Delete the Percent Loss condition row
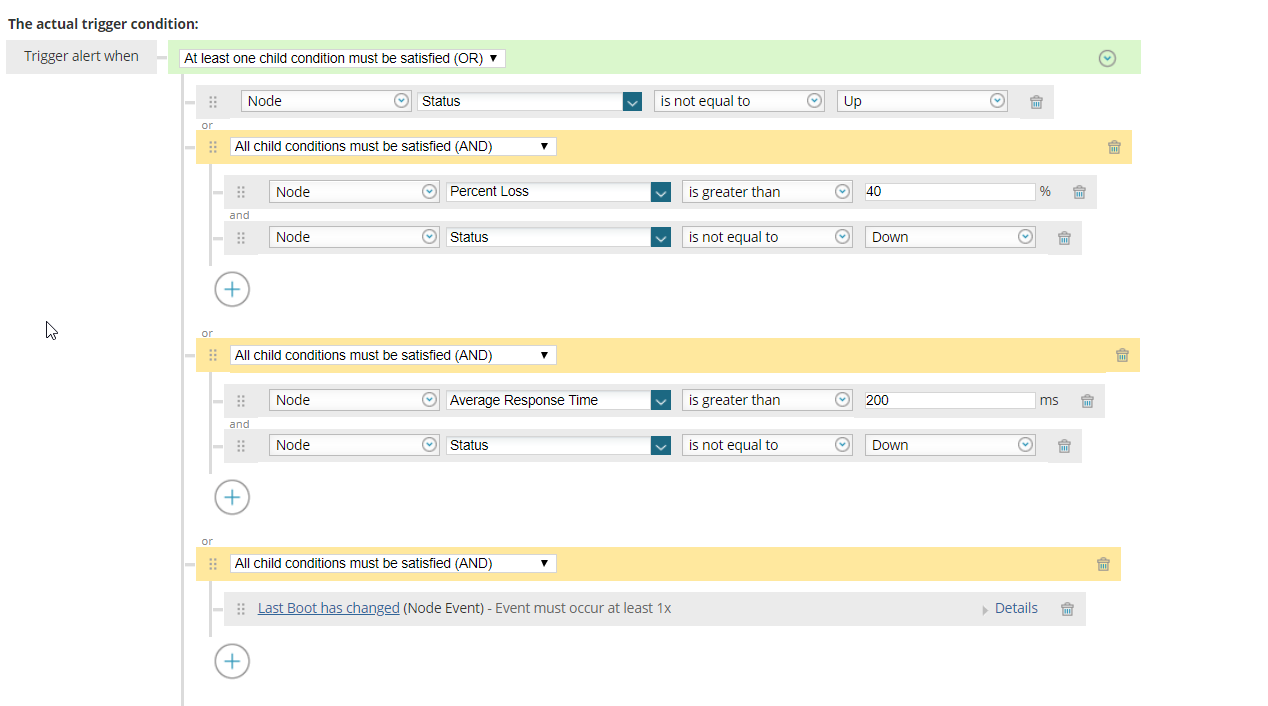 tap(1079, 191)
